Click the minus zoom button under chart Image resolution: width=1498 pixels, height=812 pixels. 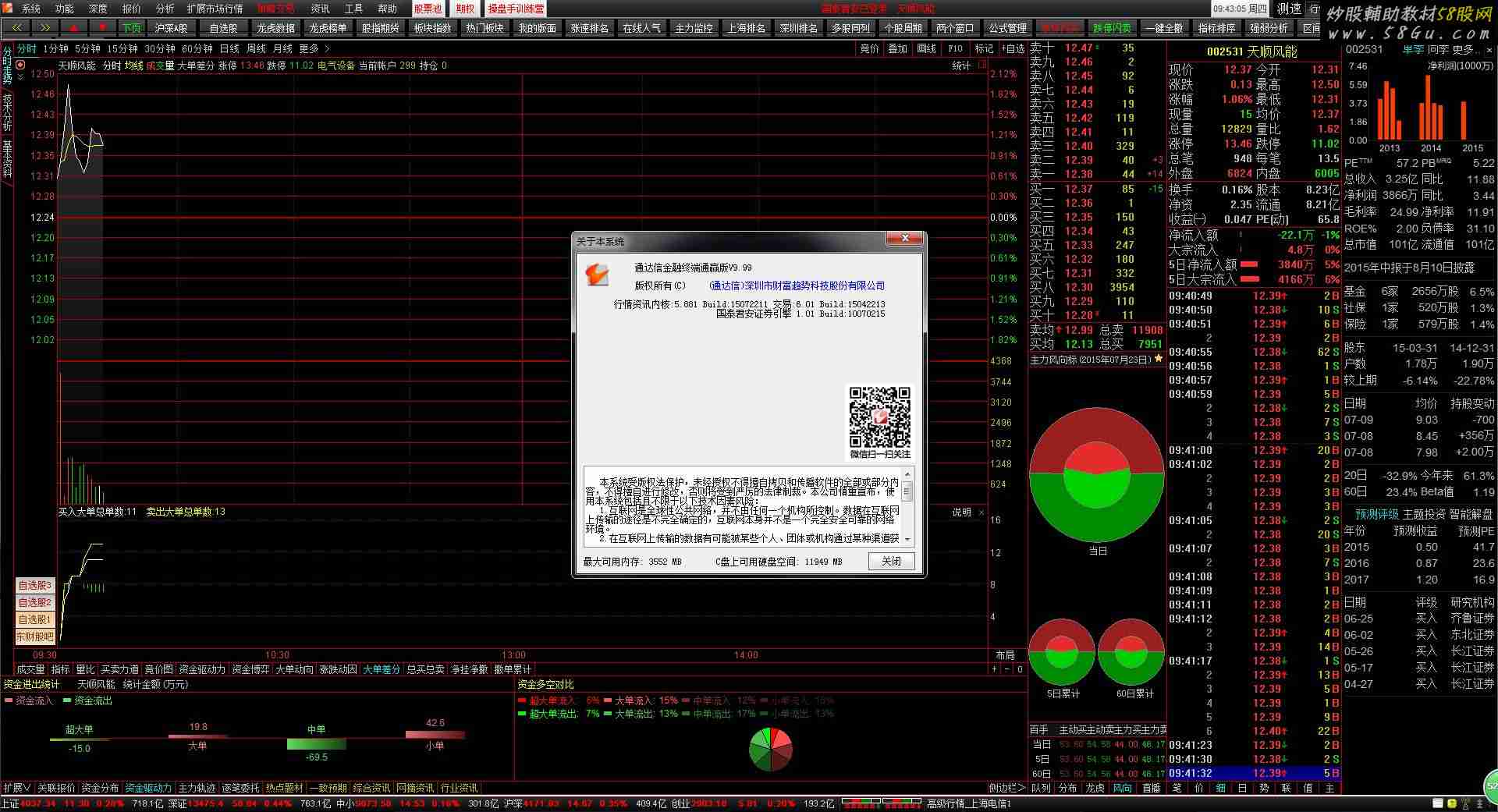(x=1006, y=669)
